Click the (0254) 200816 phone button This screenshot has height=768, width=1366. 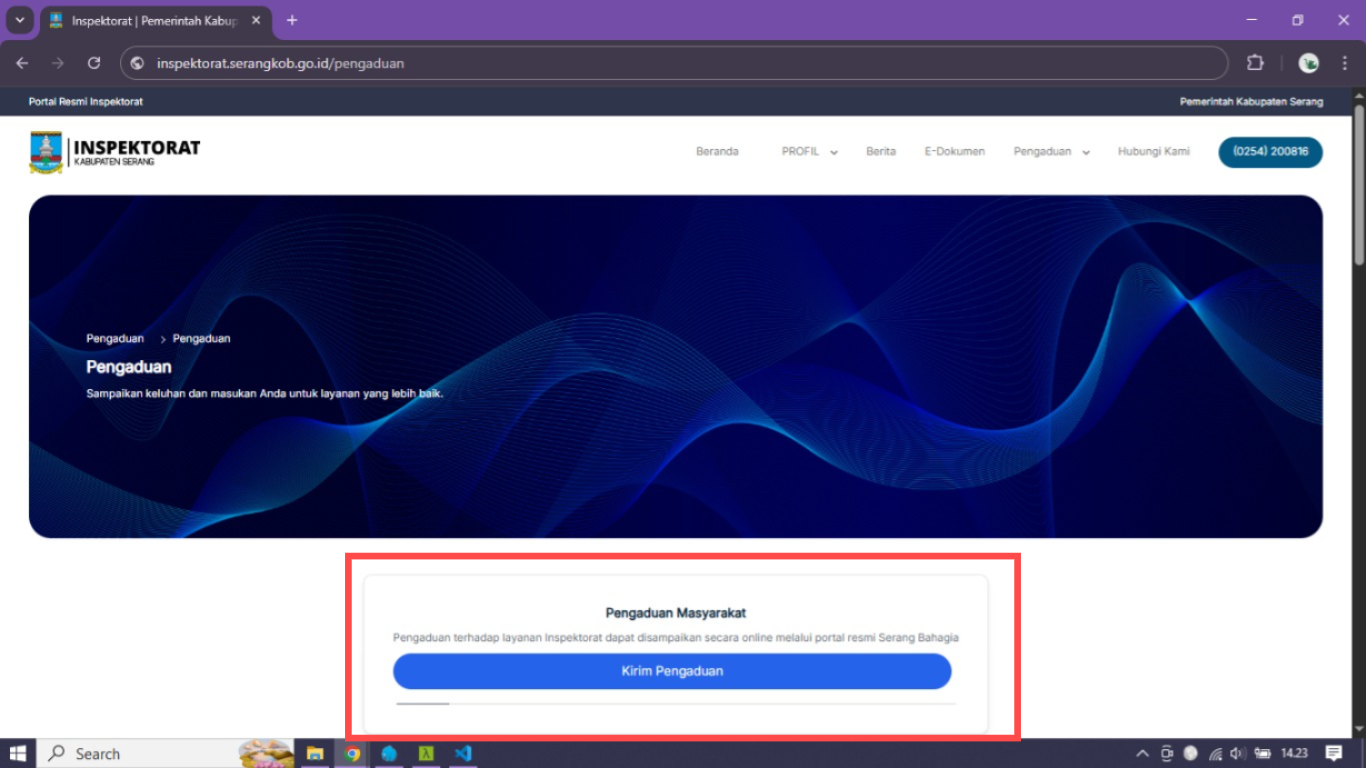[x=1270, y=152]
